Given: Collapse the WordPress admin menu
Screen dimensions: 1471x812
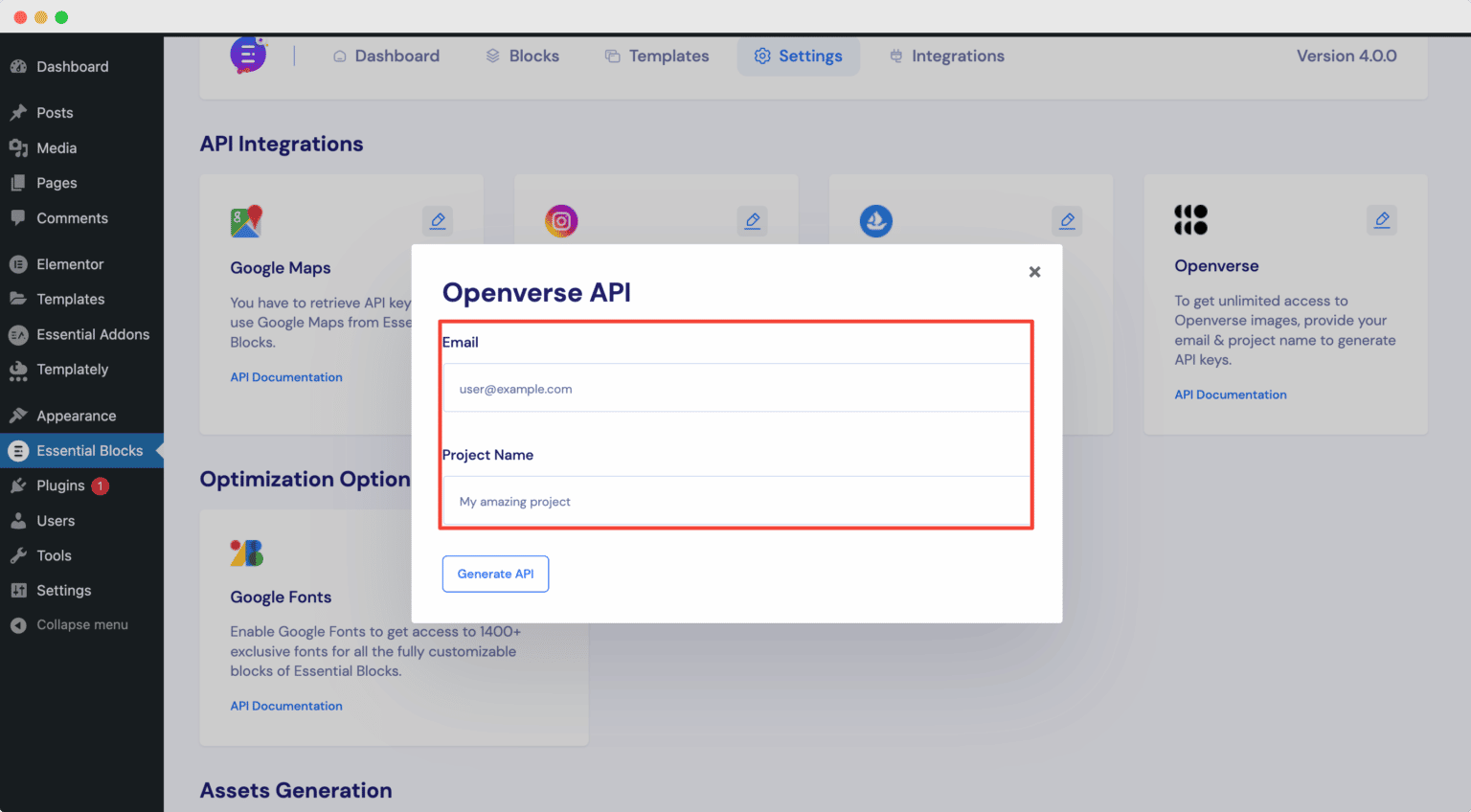Looking at the screenshot, I should (81, 624).
